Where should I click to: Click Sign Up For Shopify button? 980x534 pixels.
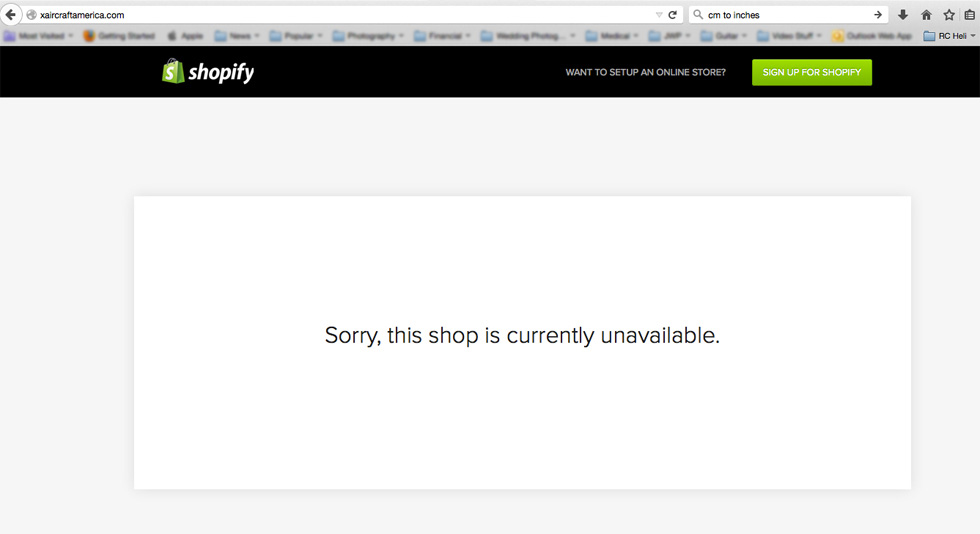coord(811,72)
